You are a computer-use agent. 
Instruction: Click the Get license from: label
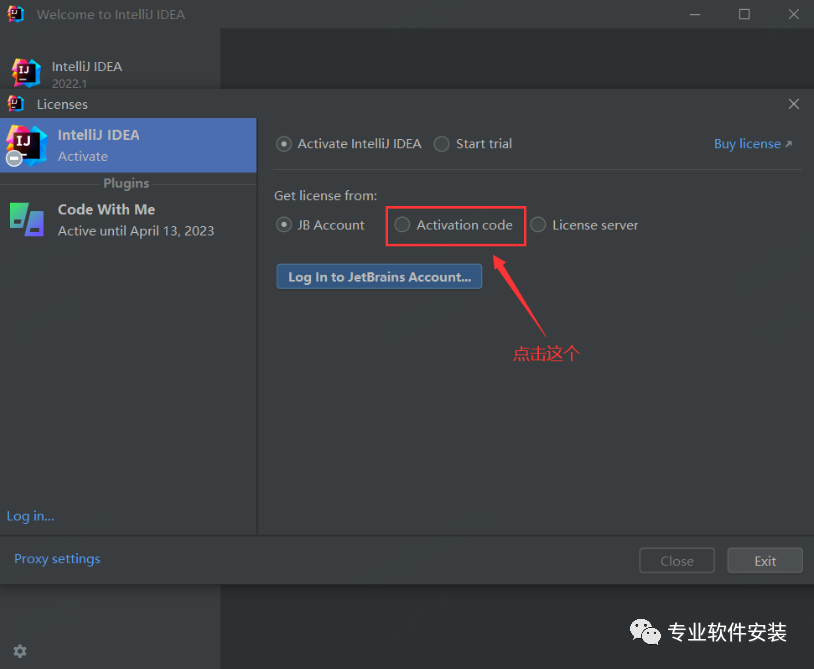325,196
